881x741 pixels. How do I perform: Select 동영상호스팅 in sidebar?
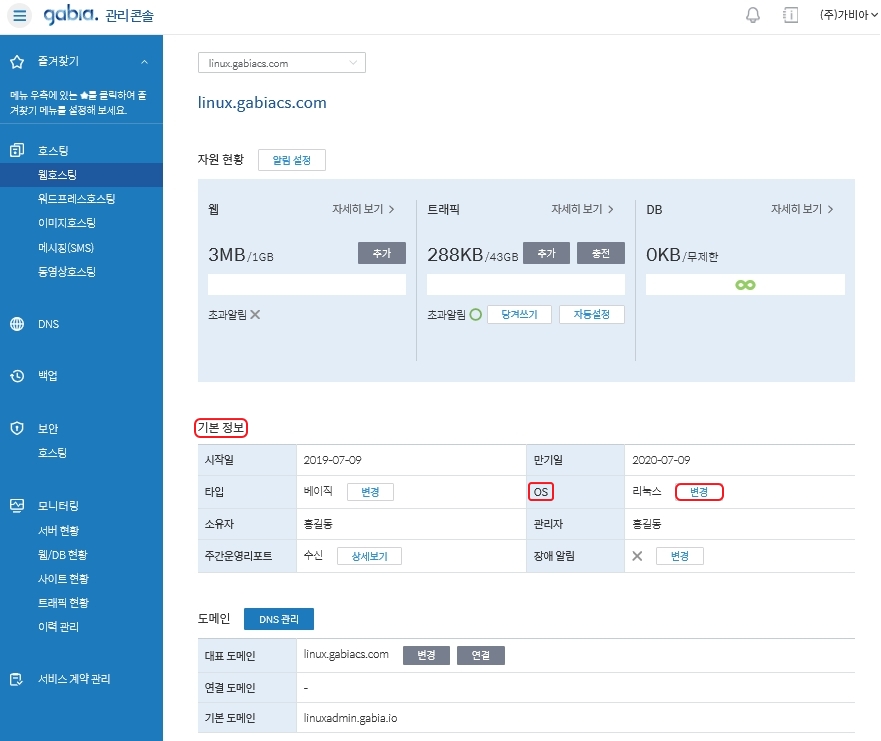pos(66,272)
